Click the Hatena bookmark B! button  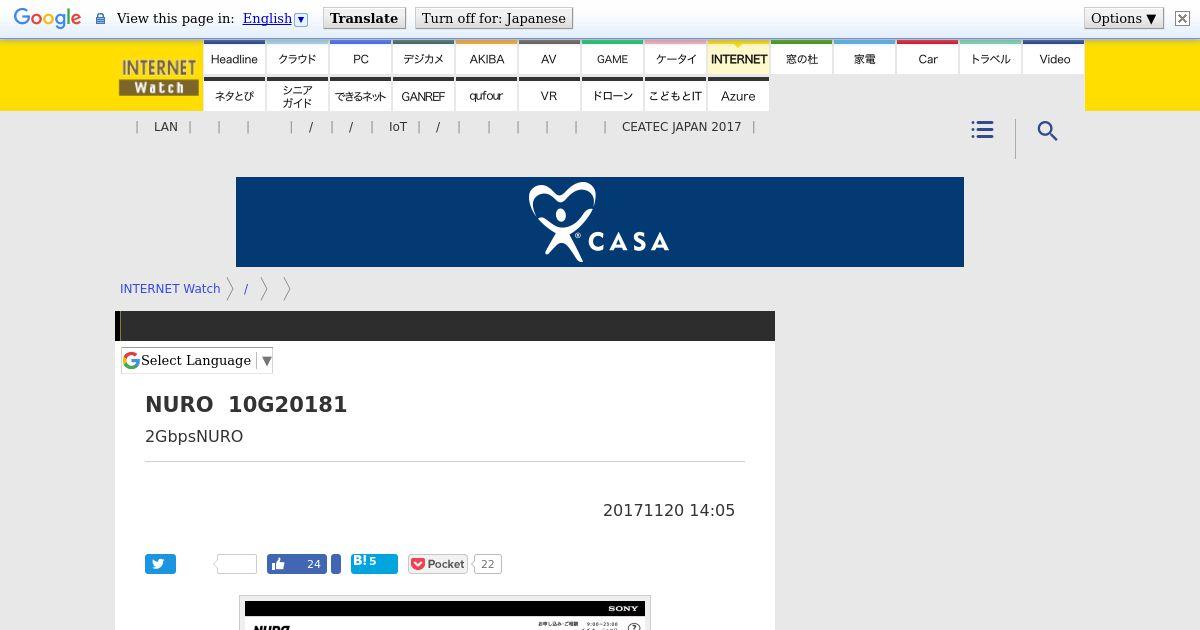[374, 564]
